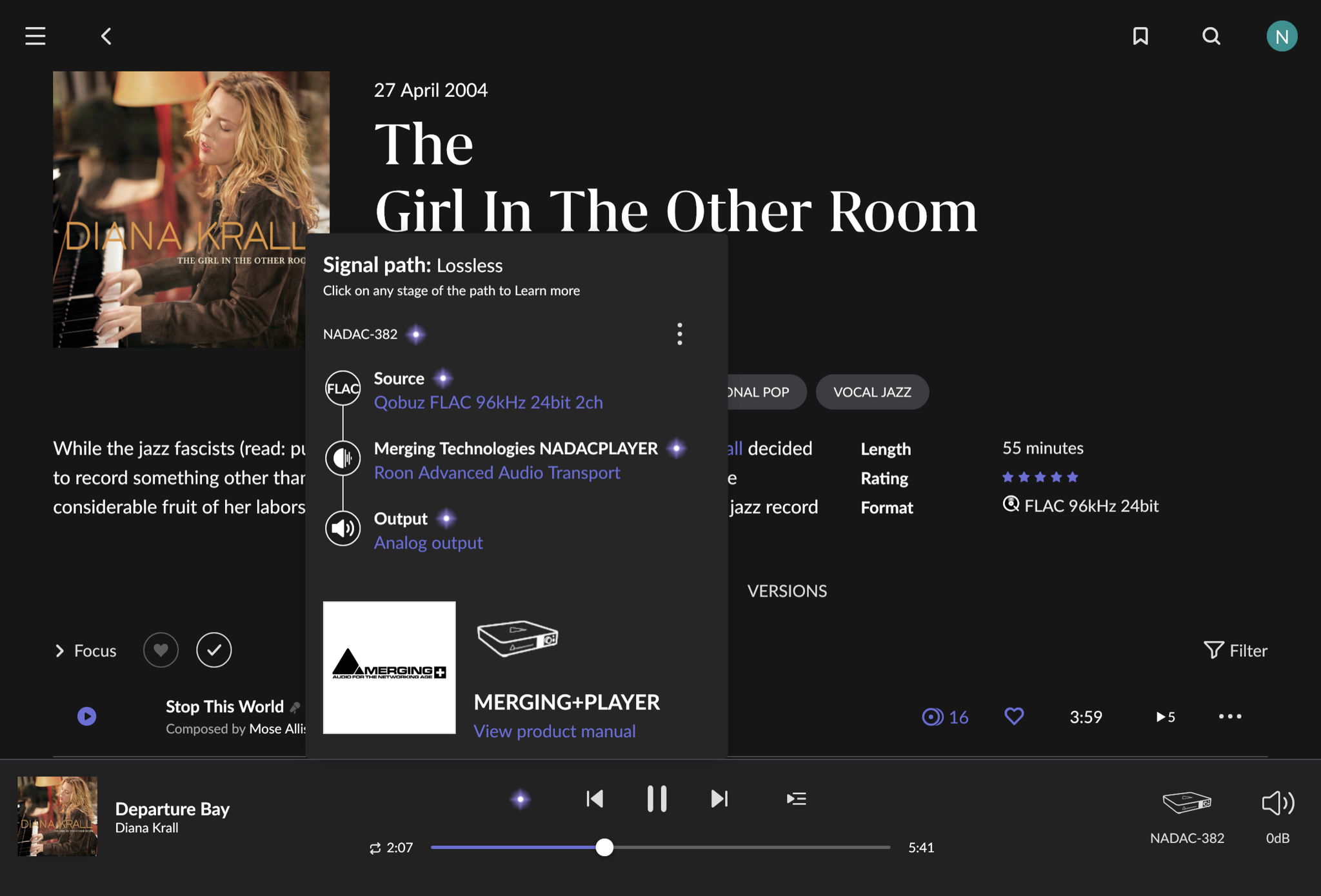
Task: Click the 27 April 2004 release date
Action: 431,90
